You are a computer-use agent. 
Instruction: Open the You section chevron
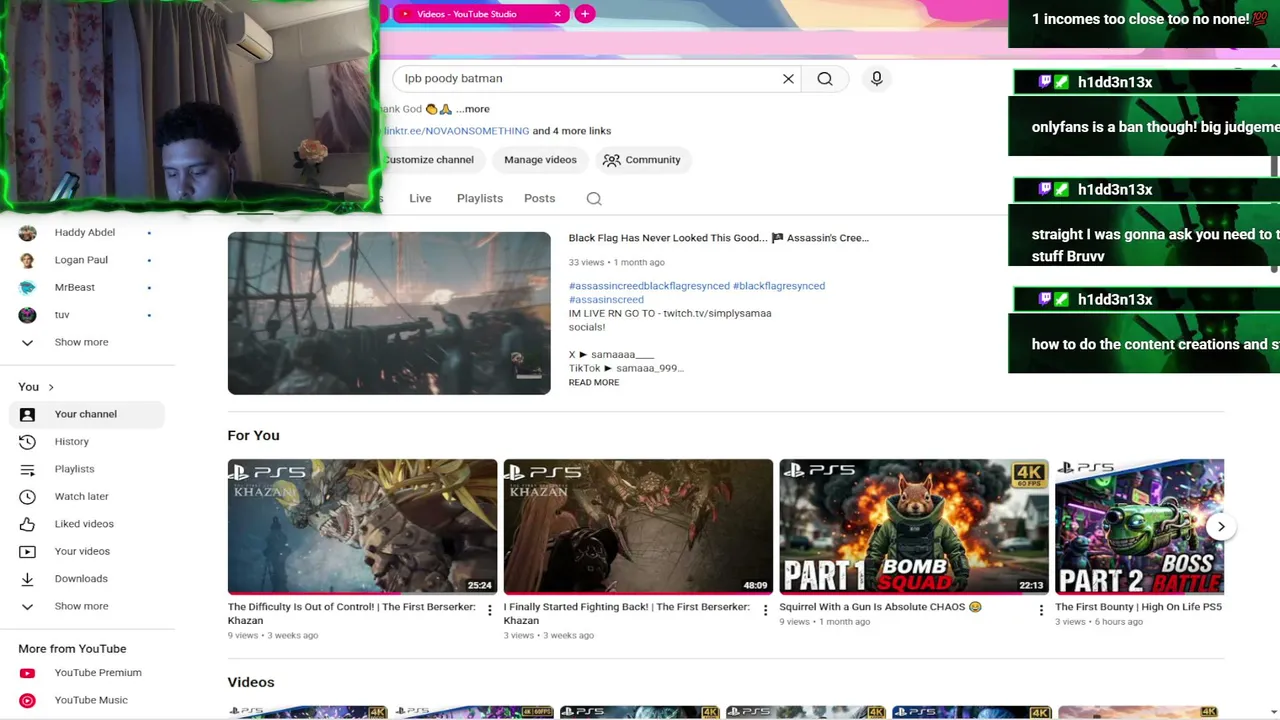51,387
